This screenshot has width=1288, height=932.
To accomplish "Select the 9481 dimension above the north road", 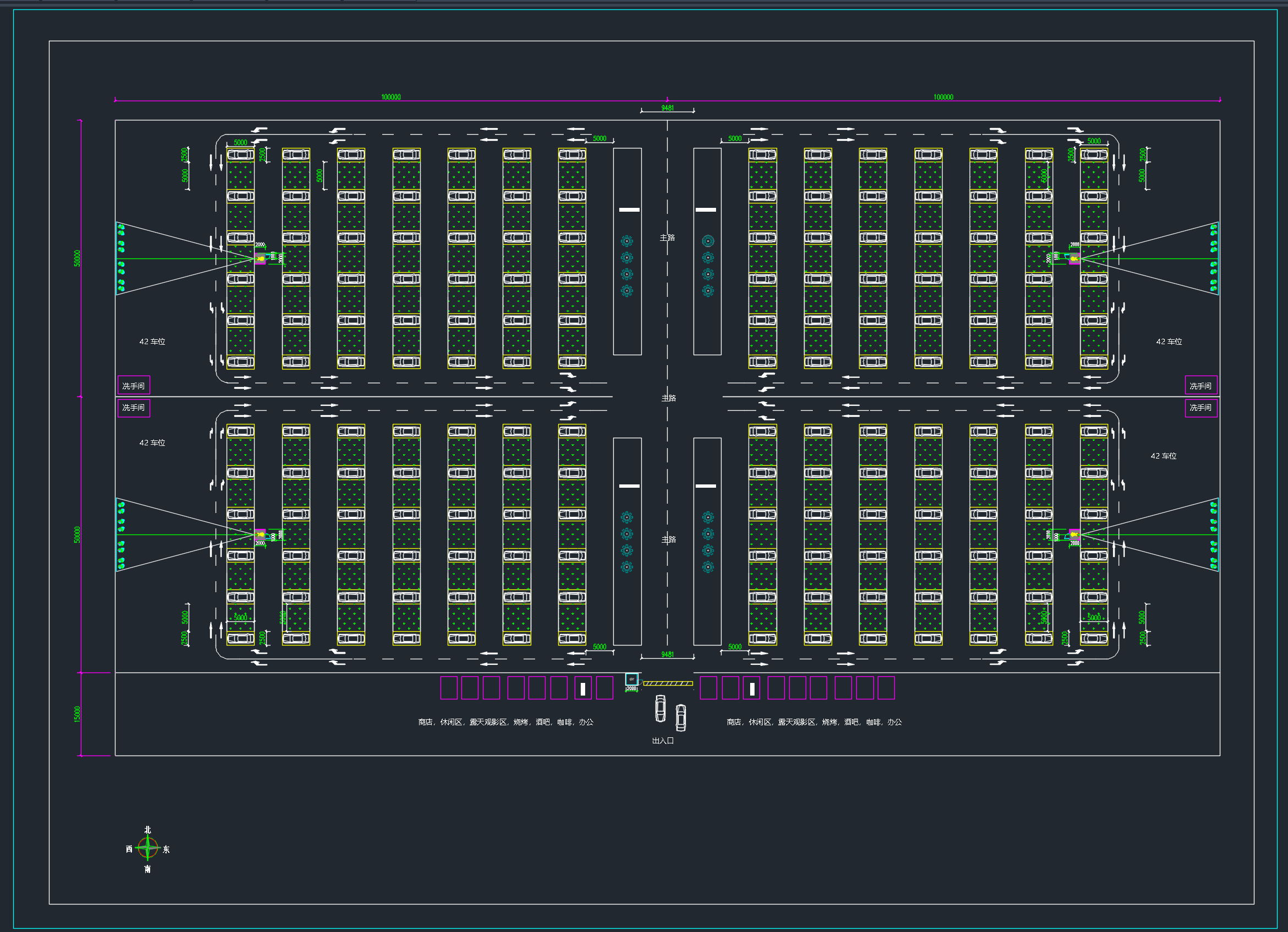I will click(x=667, y=108).
